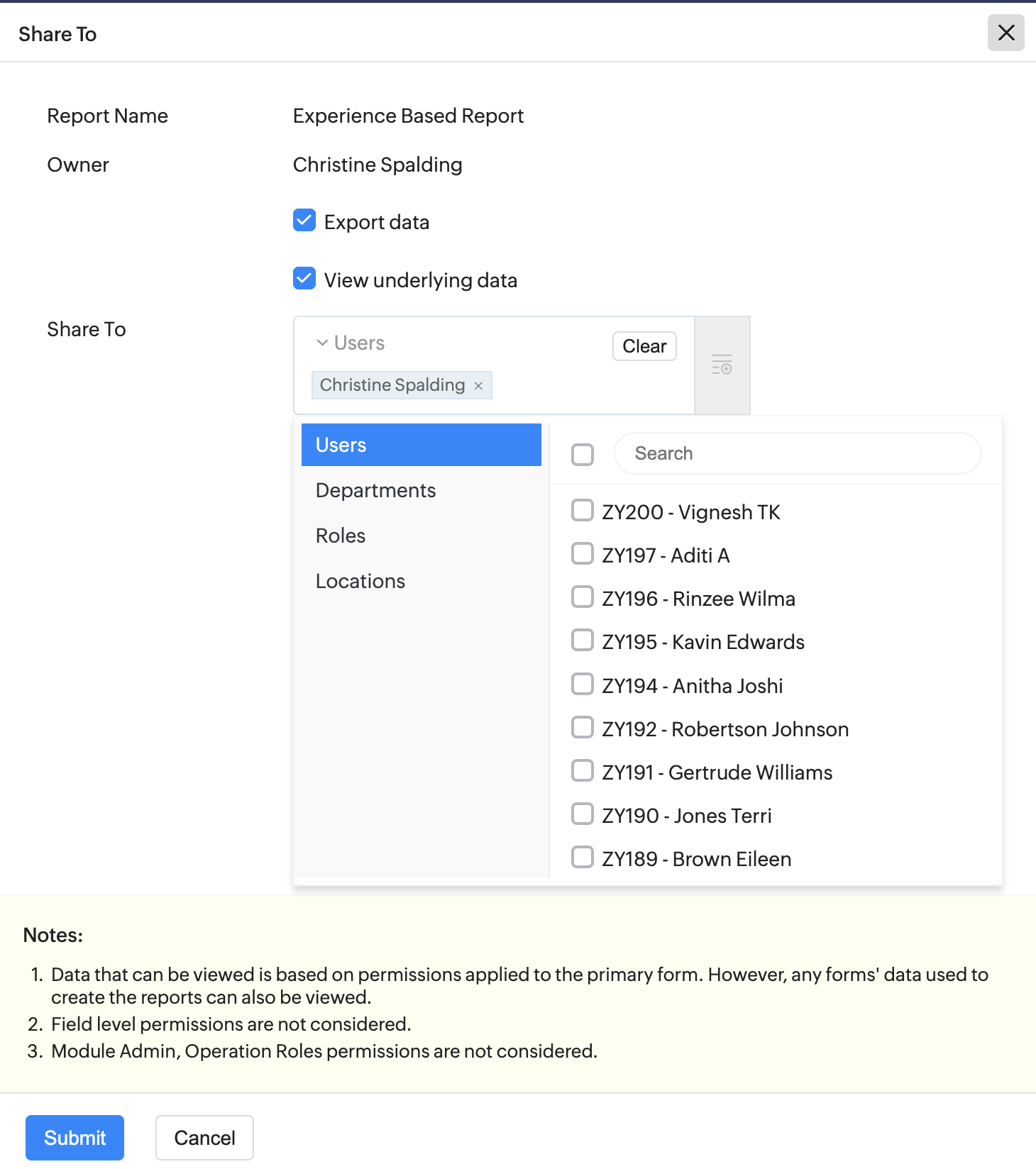This screenshot has height=1169, width=1036.
Task: Focus the user Search field
Action: [797, 453]
